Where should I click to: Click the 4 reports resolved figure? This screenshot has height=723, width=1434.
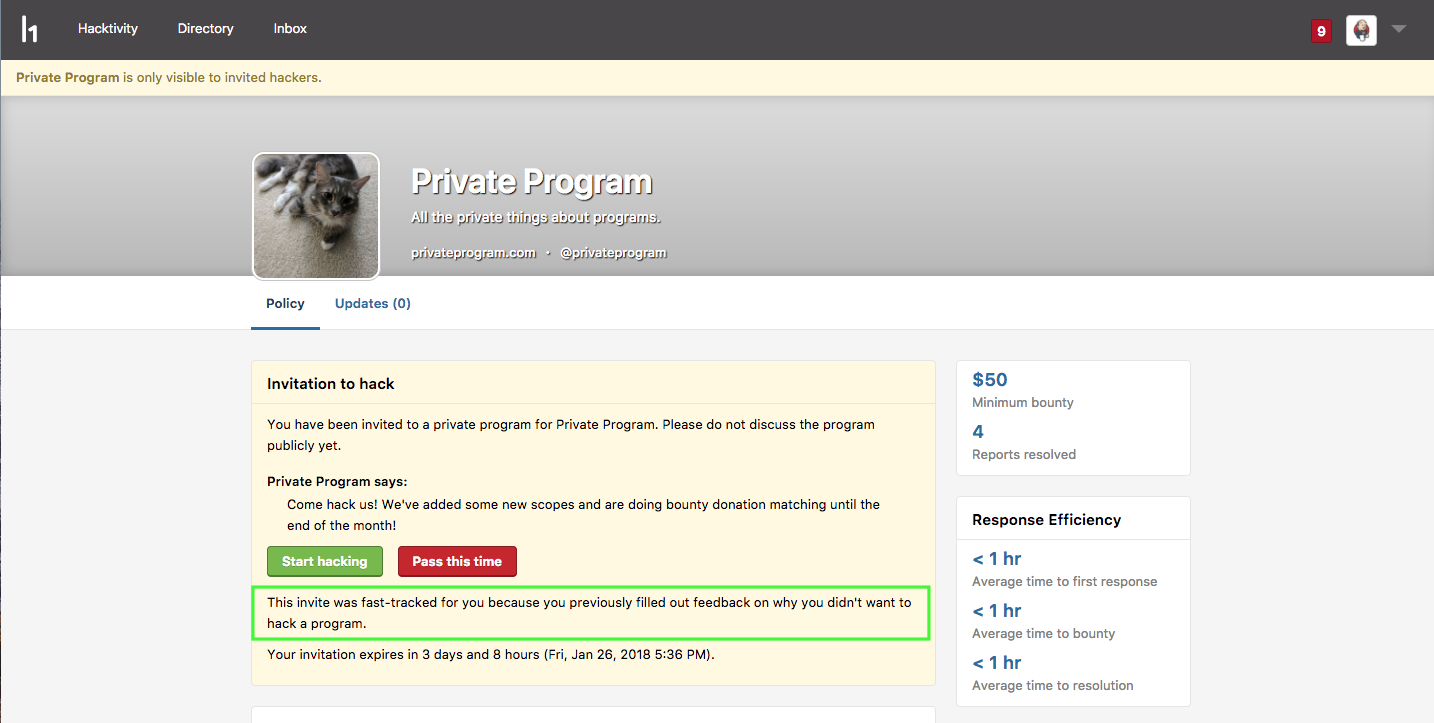click(x=978, y=432)
